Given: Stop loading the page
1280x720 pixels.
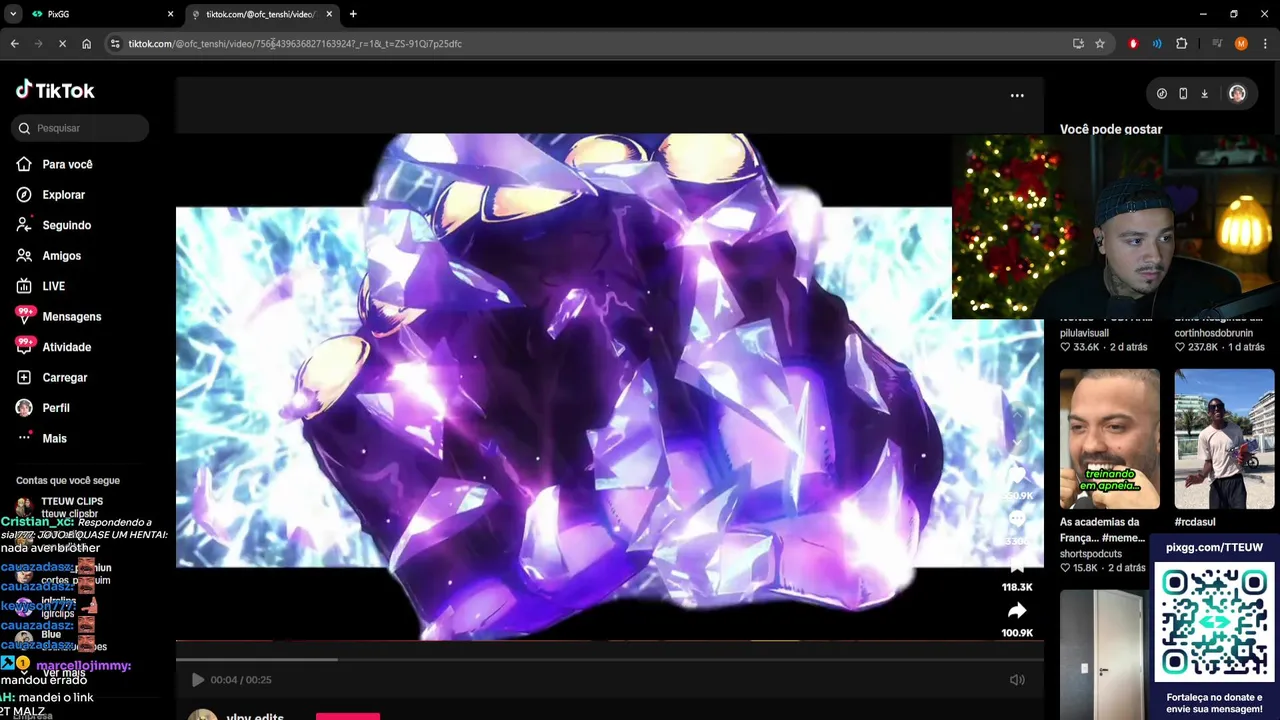Looking at the screenshot, I should click(x=62, y=44).
